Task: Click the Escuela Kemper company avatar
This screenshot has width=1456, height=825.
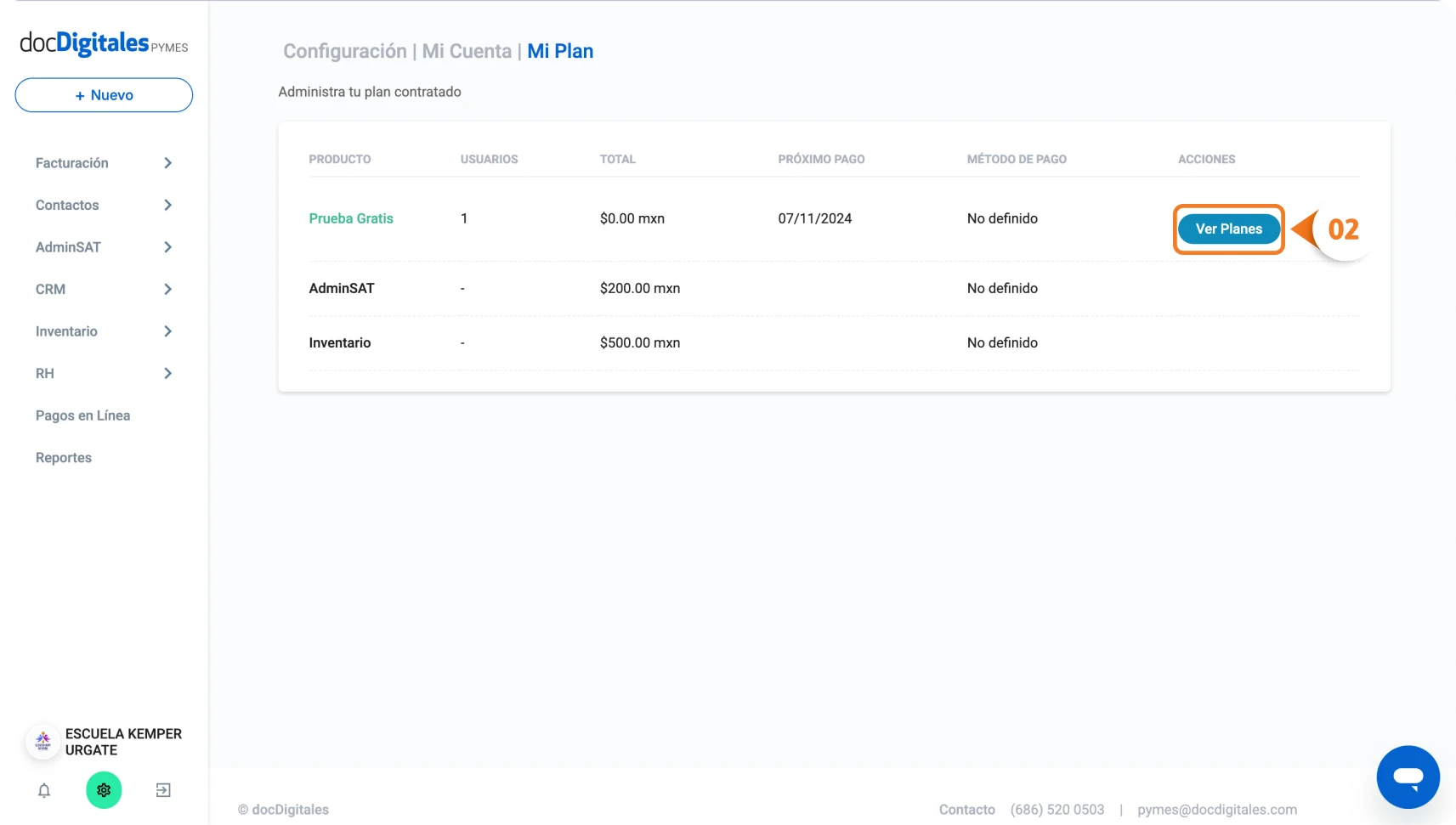Action: [x=42, y=742]
